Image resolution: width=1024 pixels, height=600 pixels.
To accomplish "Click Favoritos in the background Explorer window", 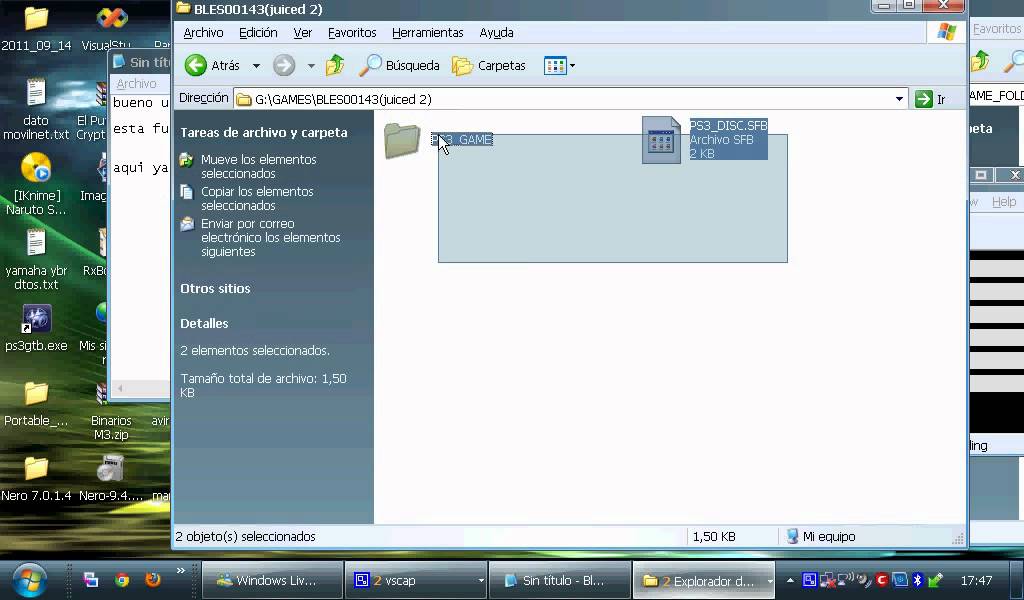I will click(x=997, y=29).
